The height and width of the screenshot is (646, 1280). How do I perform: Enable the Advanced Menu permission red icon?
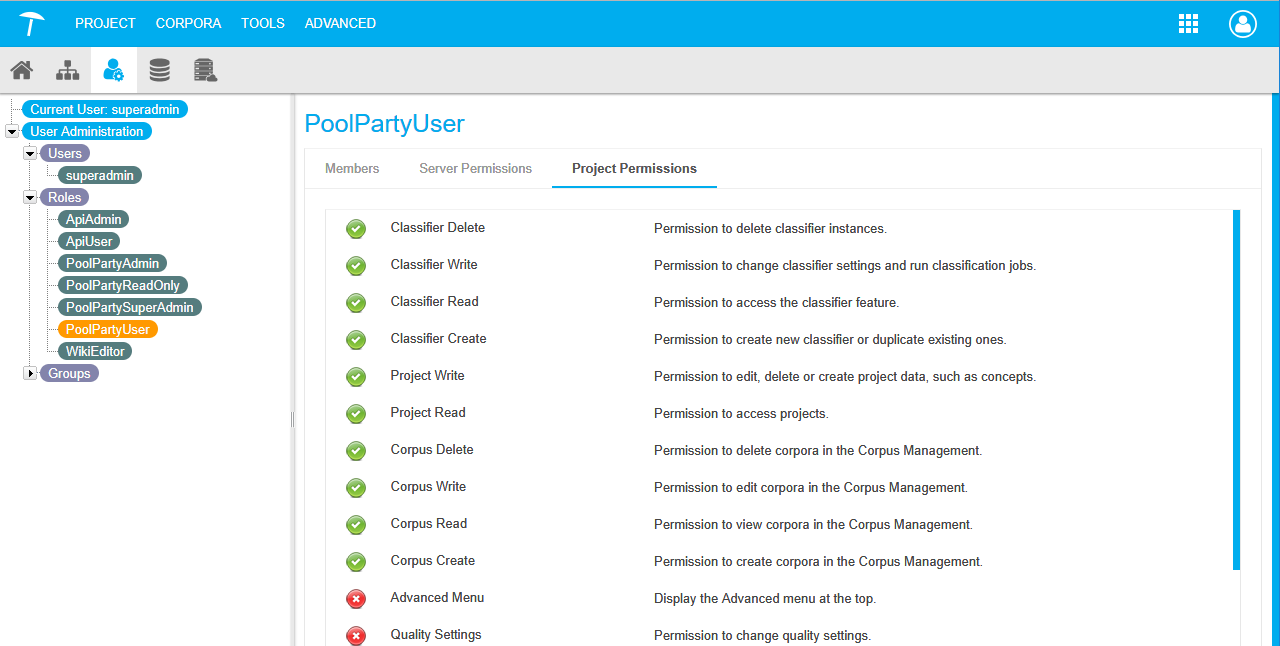coord(356,599)
